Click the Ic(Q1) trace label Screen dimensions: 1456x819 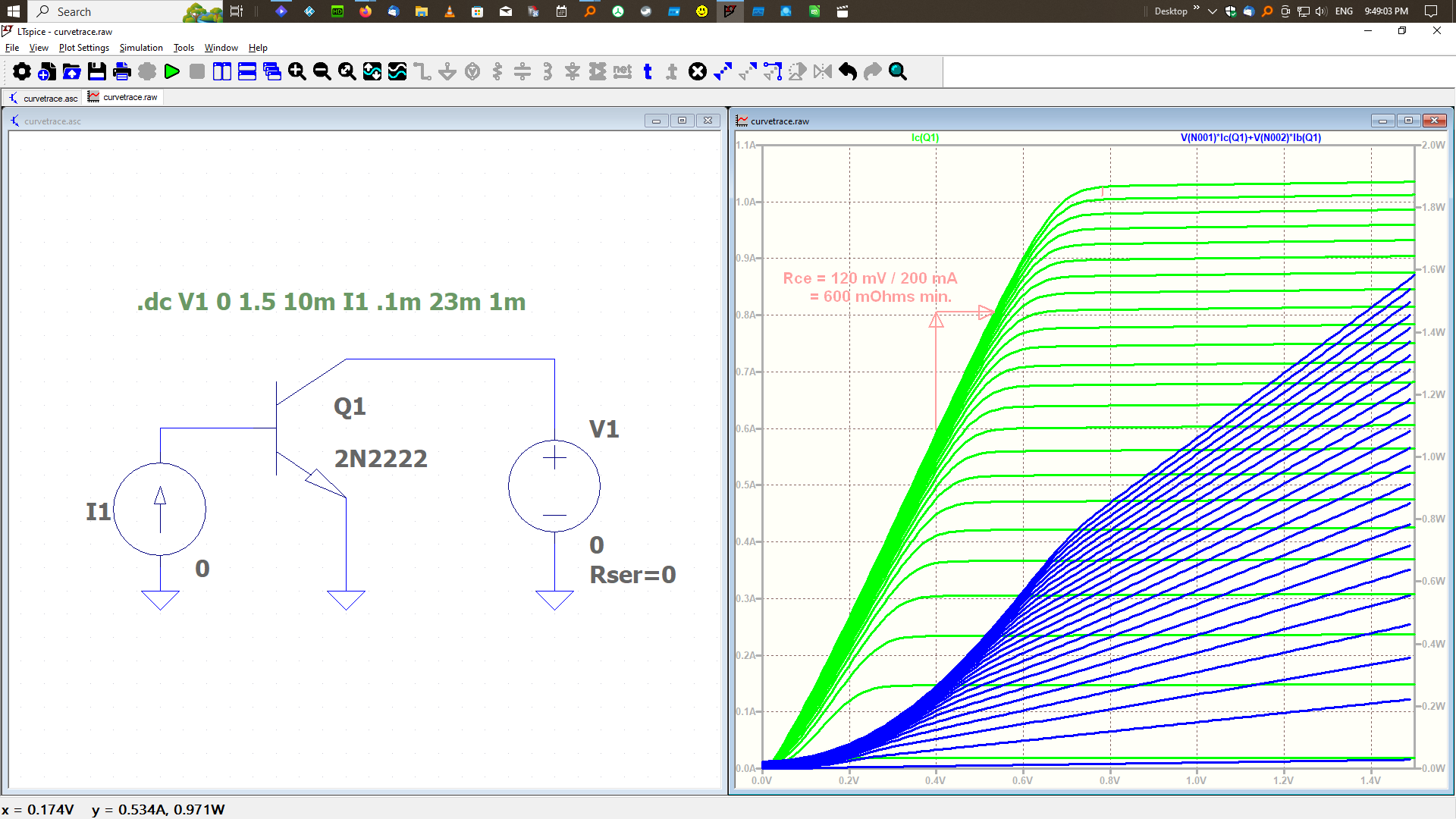[x=925, y=137]
